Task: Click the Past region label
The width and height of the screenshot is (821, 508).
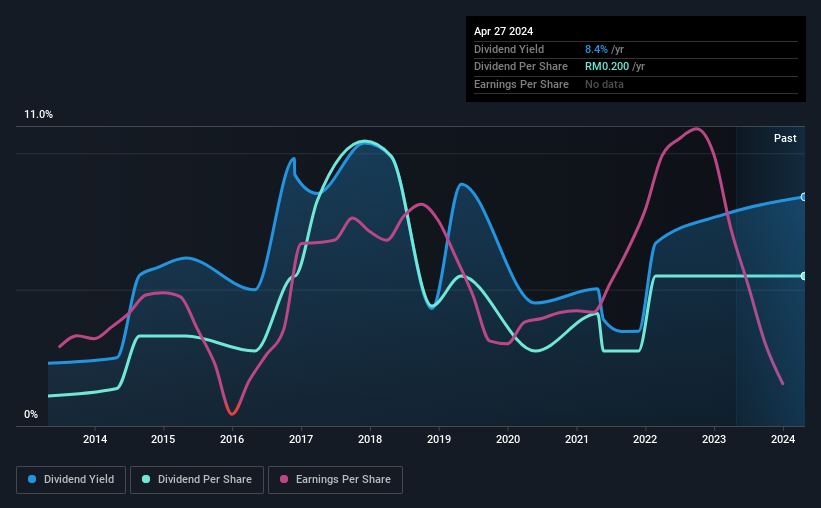Action: point(785,138)
